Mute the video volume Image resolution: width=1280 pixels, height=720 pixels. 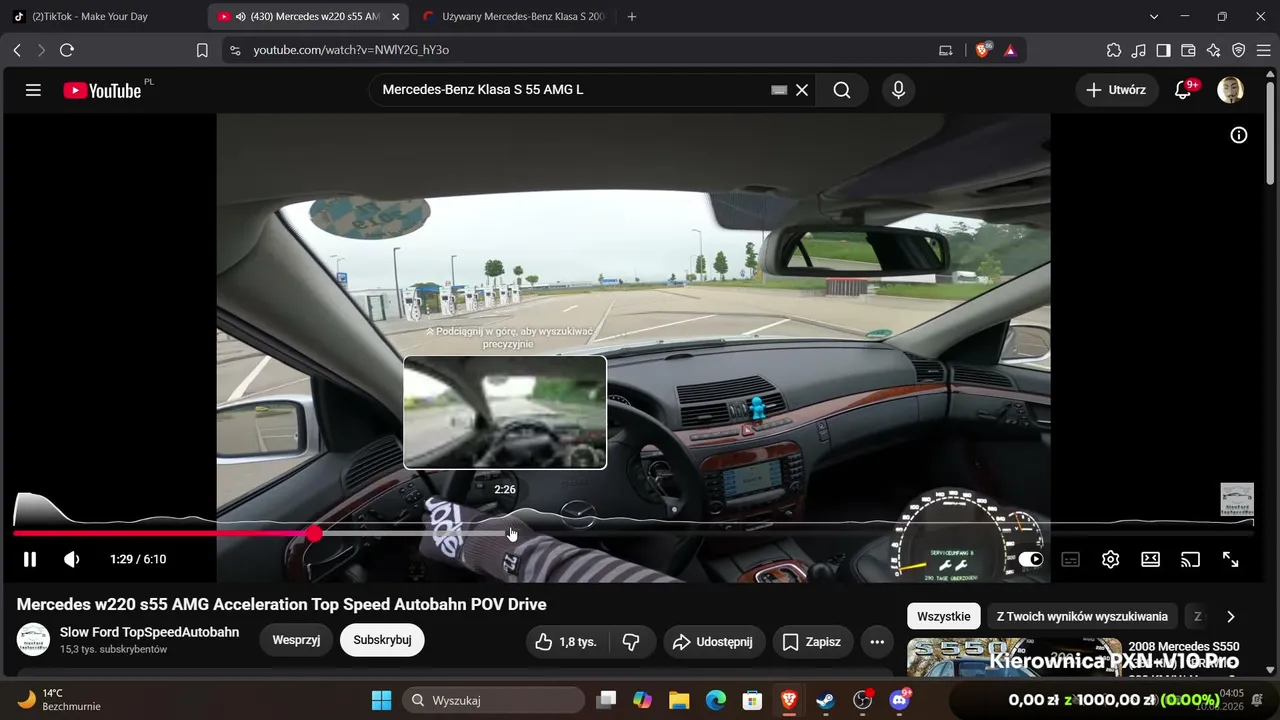(x=71, y=559)
